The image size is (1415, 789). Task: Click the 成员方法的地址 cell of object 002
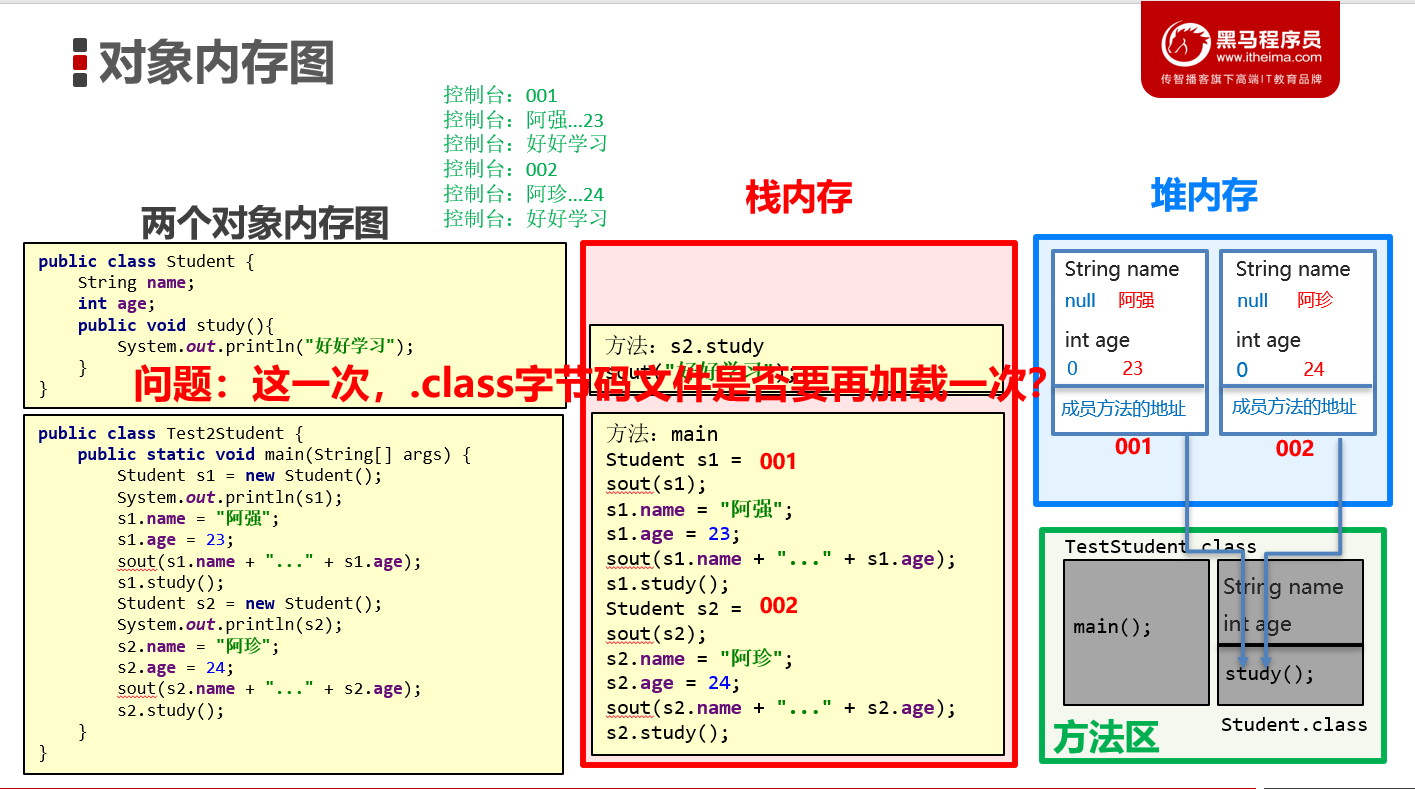pos(1297,407)
